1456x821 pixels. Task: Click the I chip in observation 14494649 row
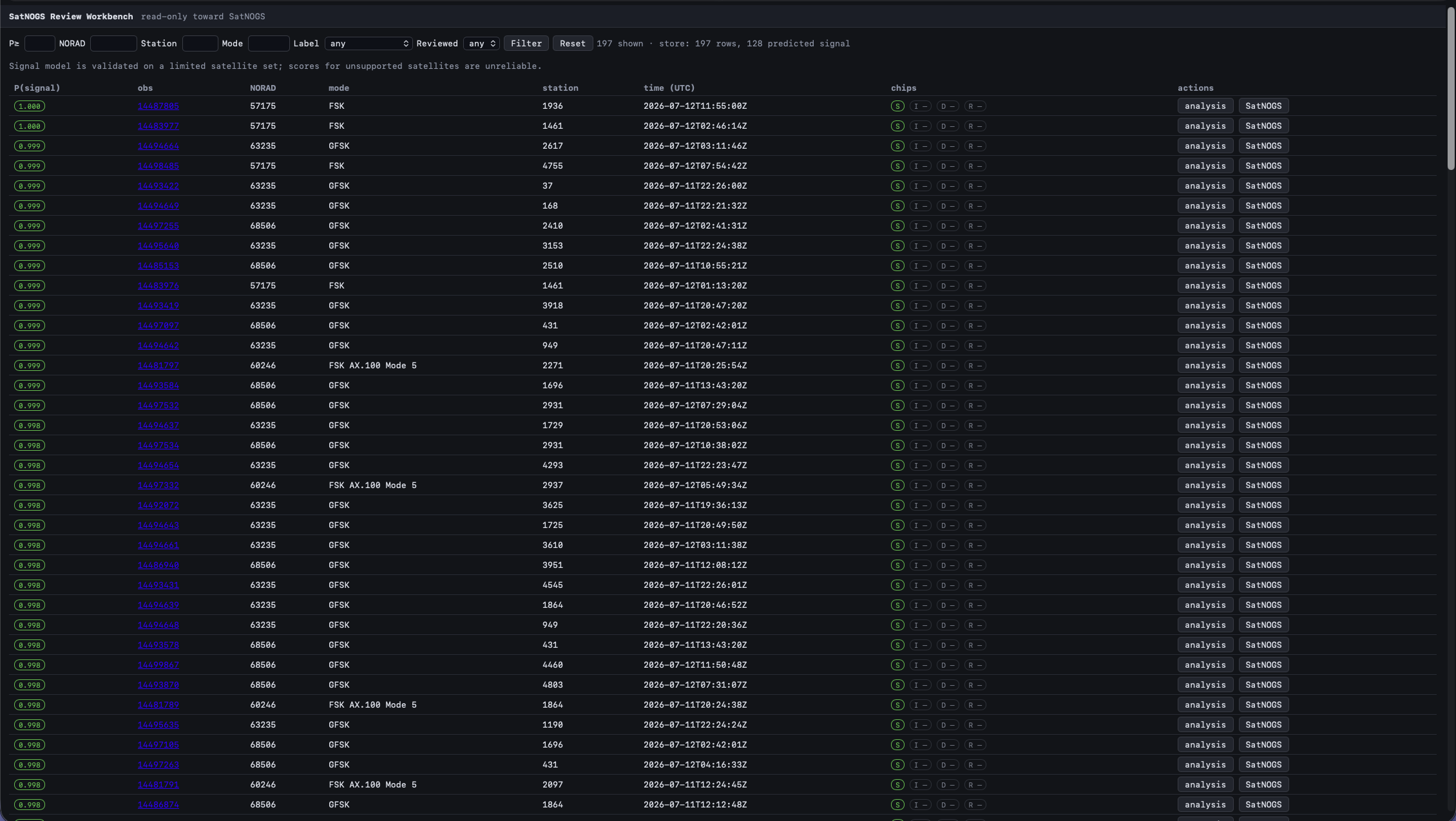[x=920, y=206]
